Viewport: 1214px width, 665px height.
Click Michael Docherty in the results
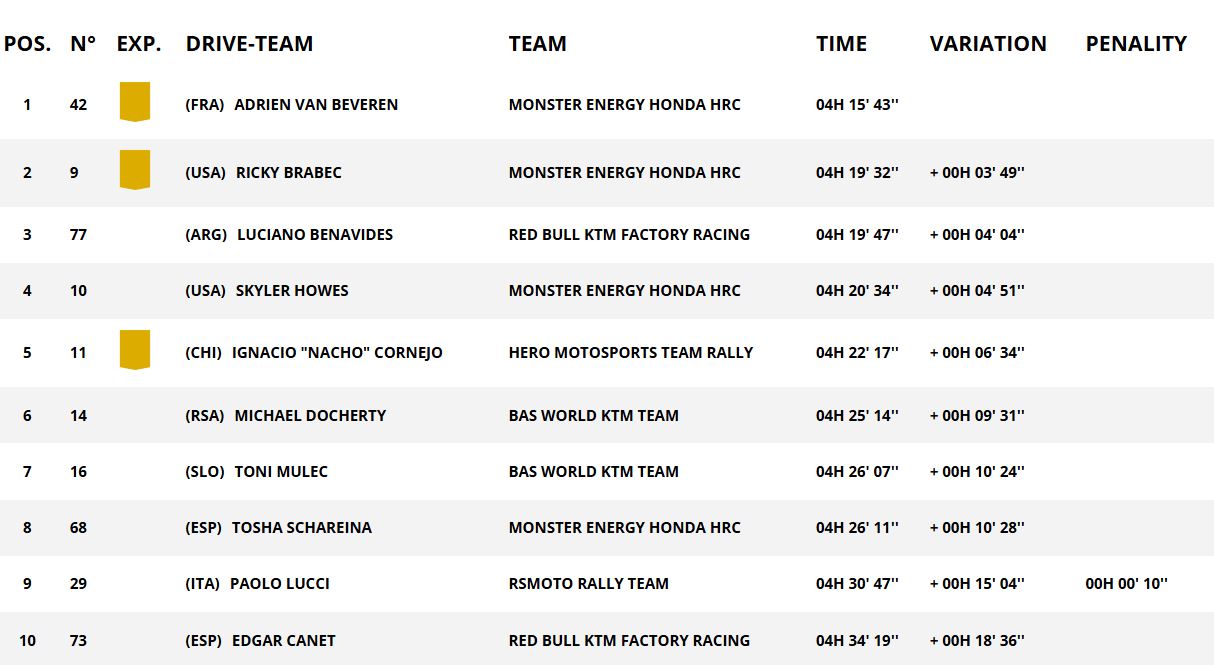click(x=310, y=416)
